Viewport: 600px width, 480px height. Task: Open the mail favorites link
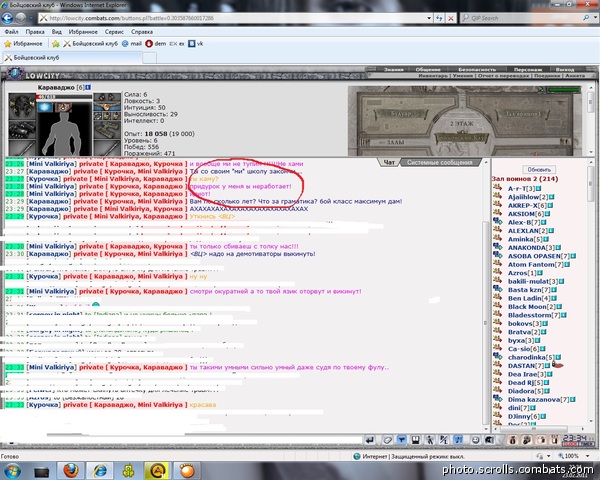[x=132, y=44]
